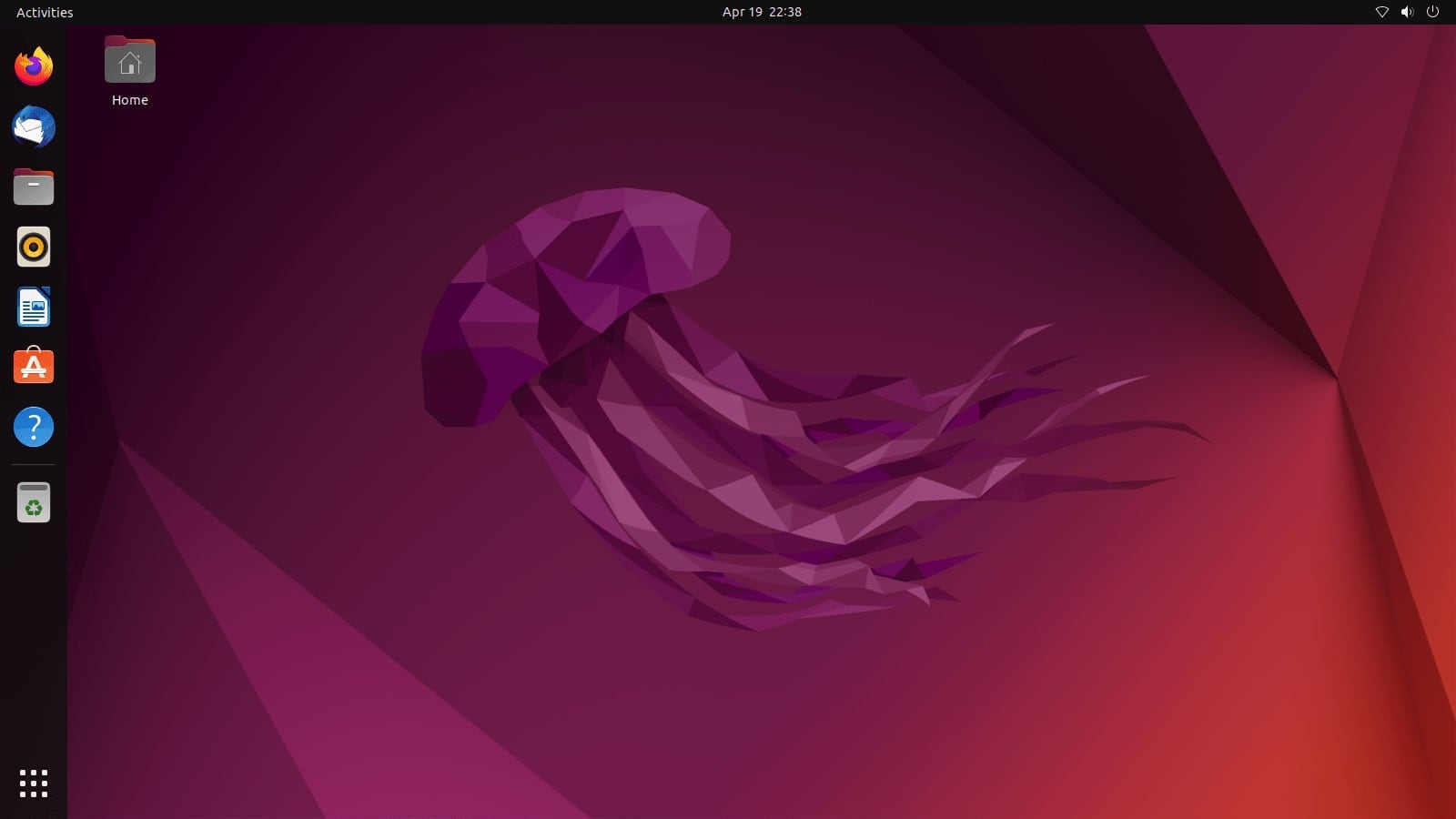Image resolution: width=1456 pixels, height=819 pixels.
Task: Open Firefox from the dock
Action: coord(33,66)
